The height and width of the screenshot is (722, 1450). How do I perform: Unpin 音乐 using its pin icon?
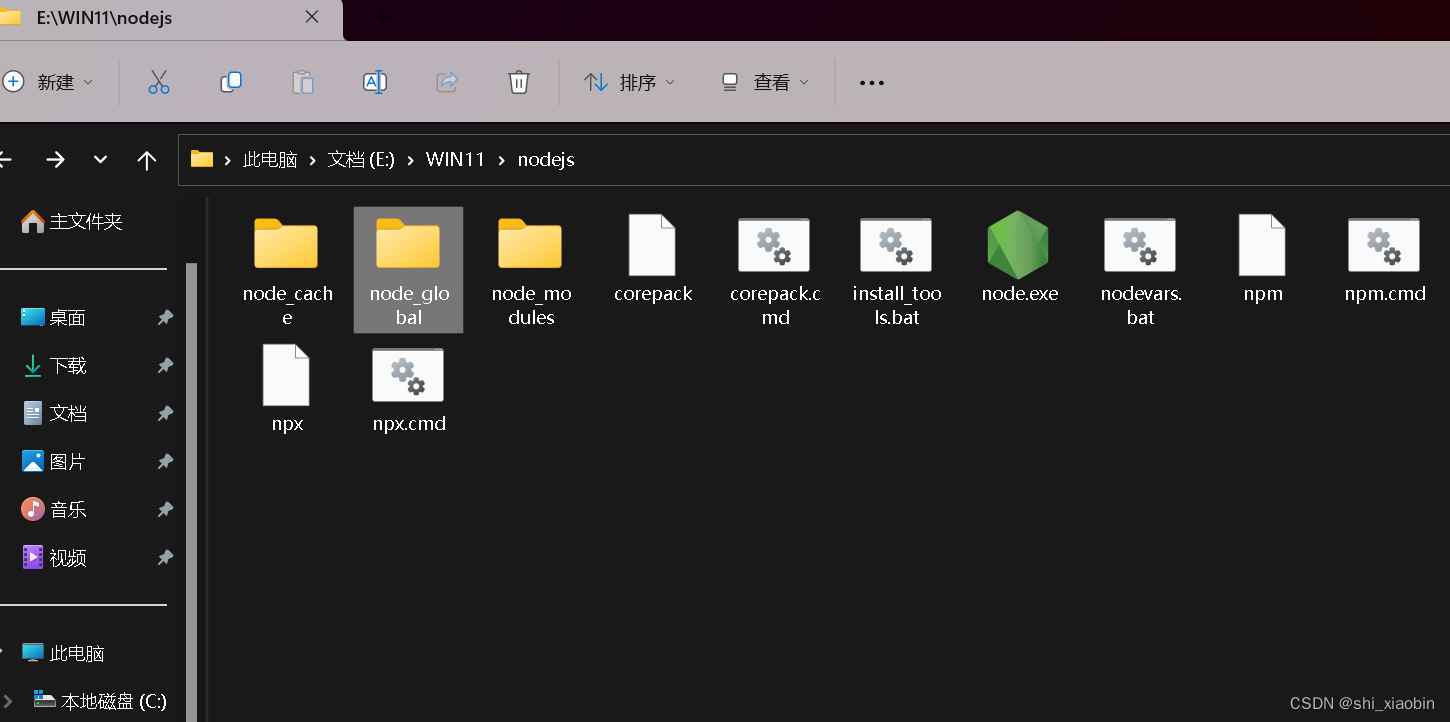coord(165,510)
